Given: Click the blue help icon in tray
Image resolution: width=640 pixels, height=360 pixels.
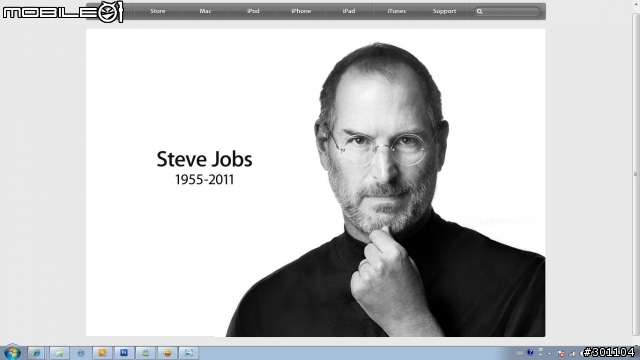Looking at the screenshot, I should (530, 352).
